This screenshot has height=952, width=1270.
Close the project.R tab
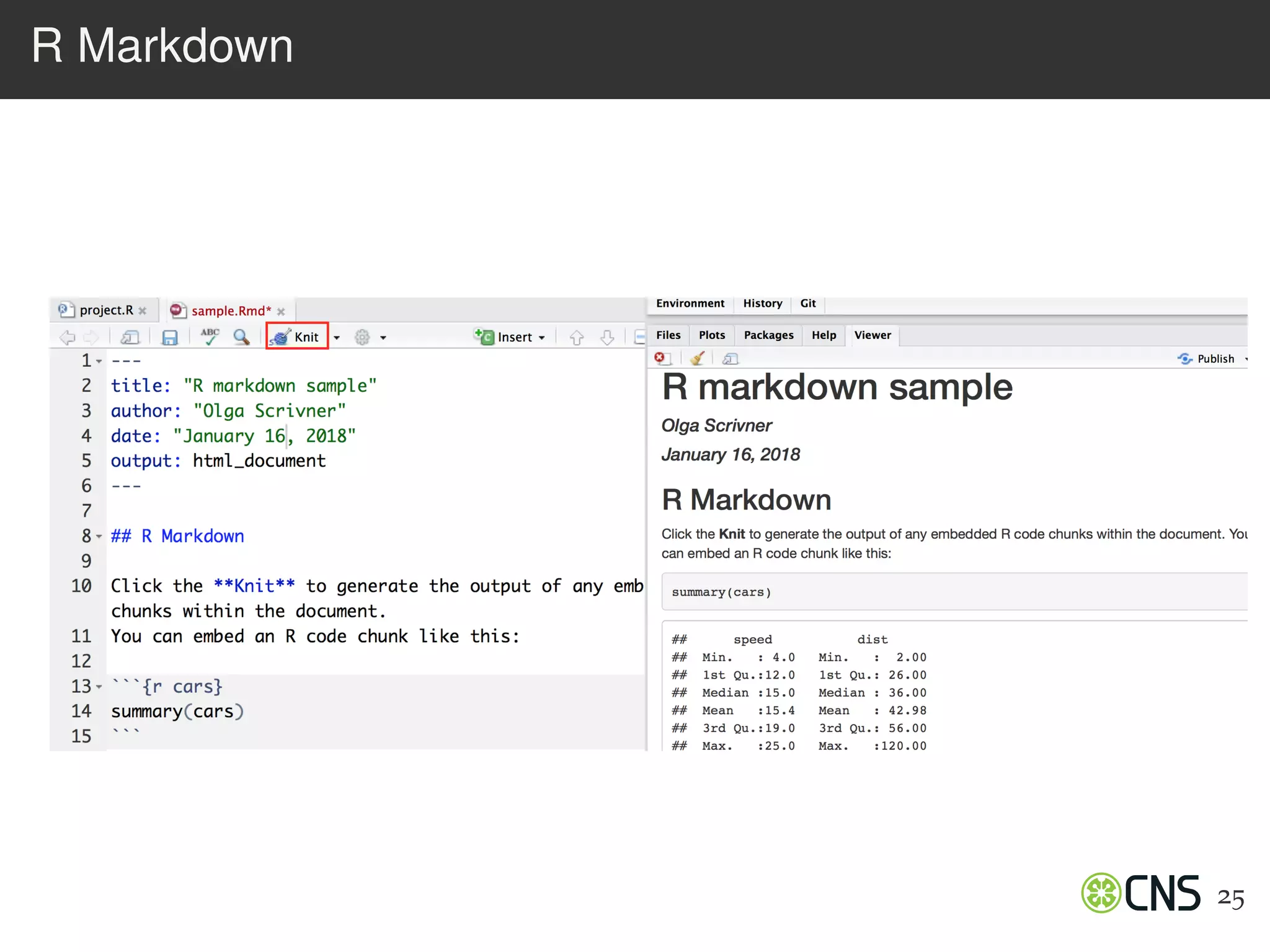tap(143, 311)
